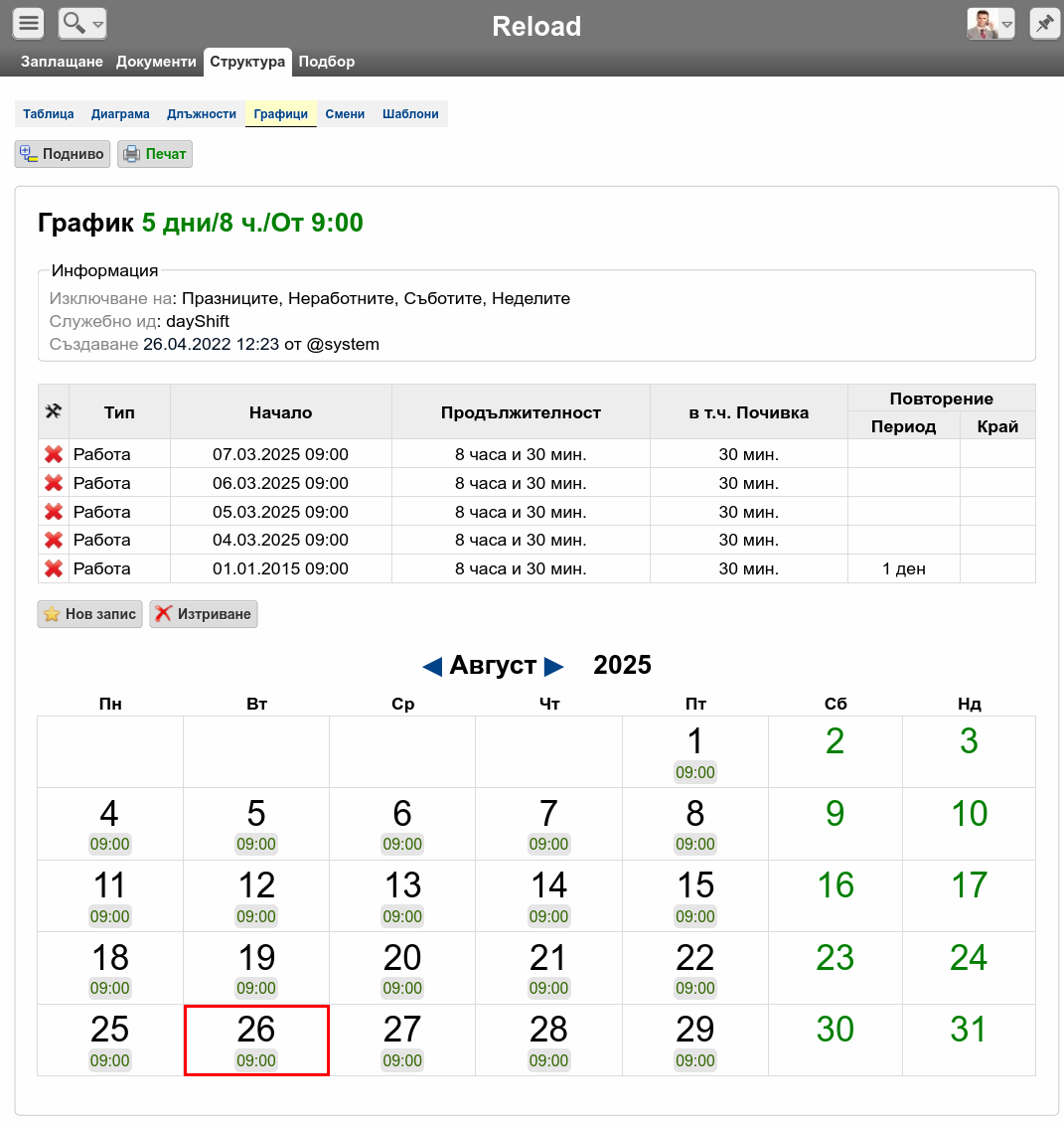Image resolution: width=1064 pixels, height=1122 pixels.
Task: Open the search magnifier dropdown
Action: point(82,24)
